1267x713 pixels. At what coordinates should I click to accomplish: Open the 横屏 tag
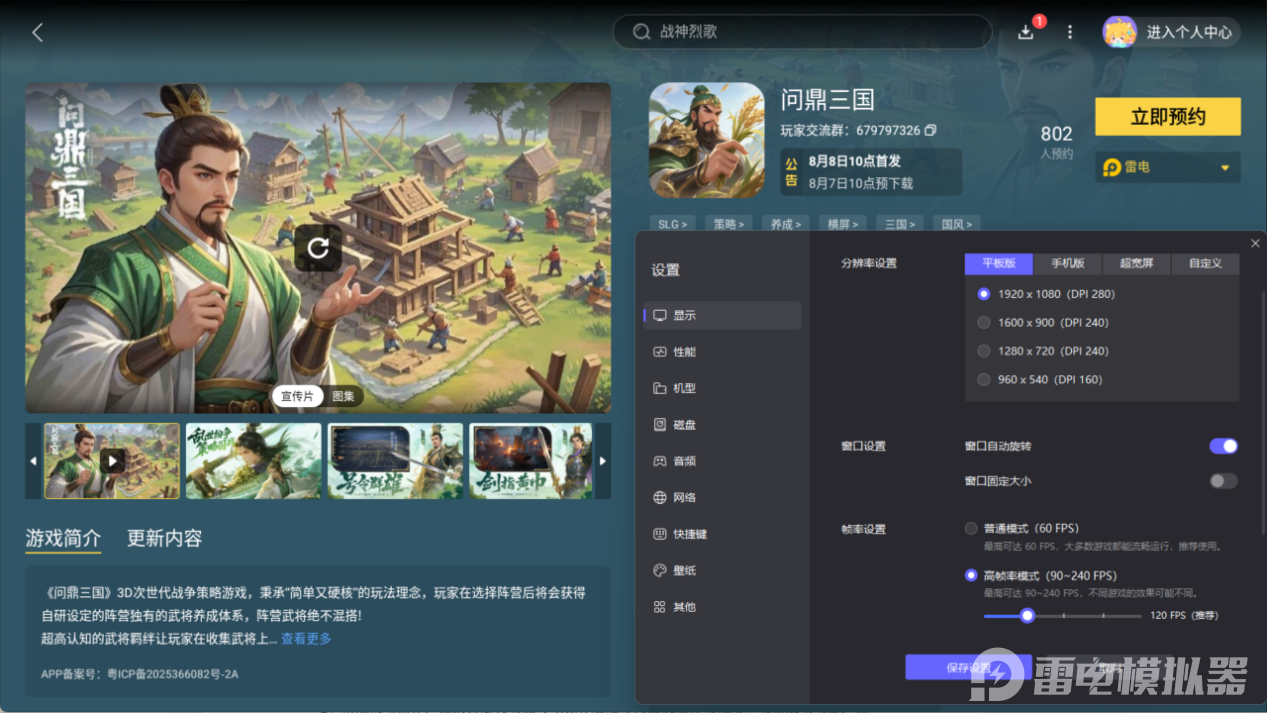[842, 224]
